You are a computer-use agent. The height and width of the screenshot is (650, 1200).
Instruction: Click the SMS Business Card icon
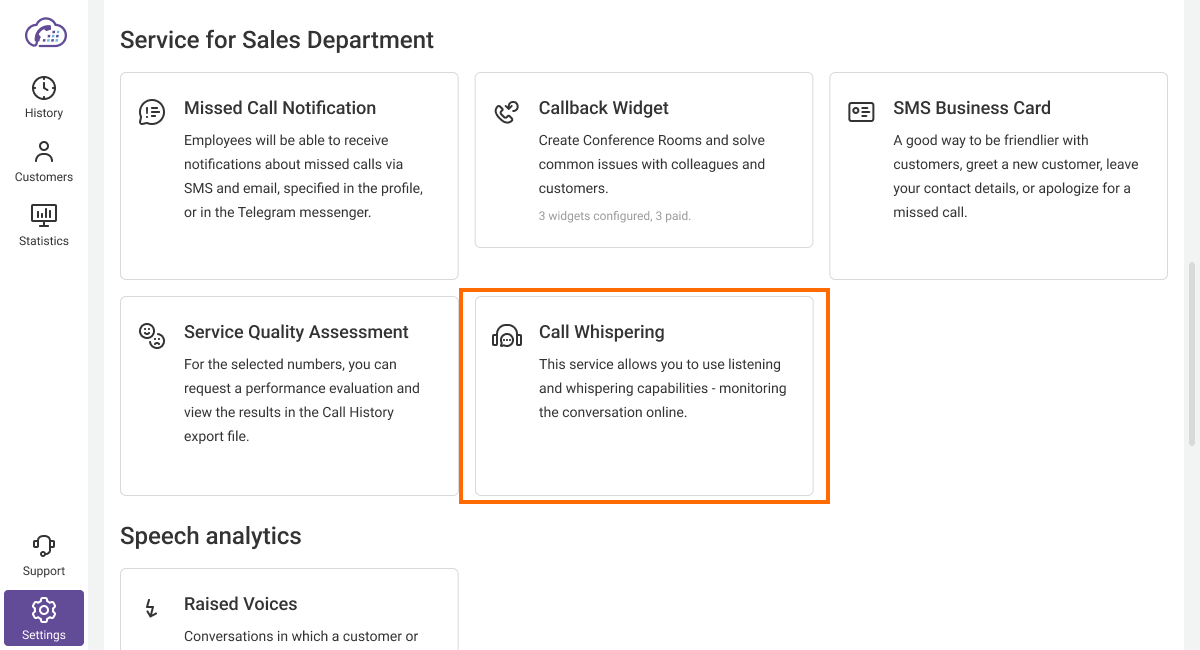click(x=861, y=112)
